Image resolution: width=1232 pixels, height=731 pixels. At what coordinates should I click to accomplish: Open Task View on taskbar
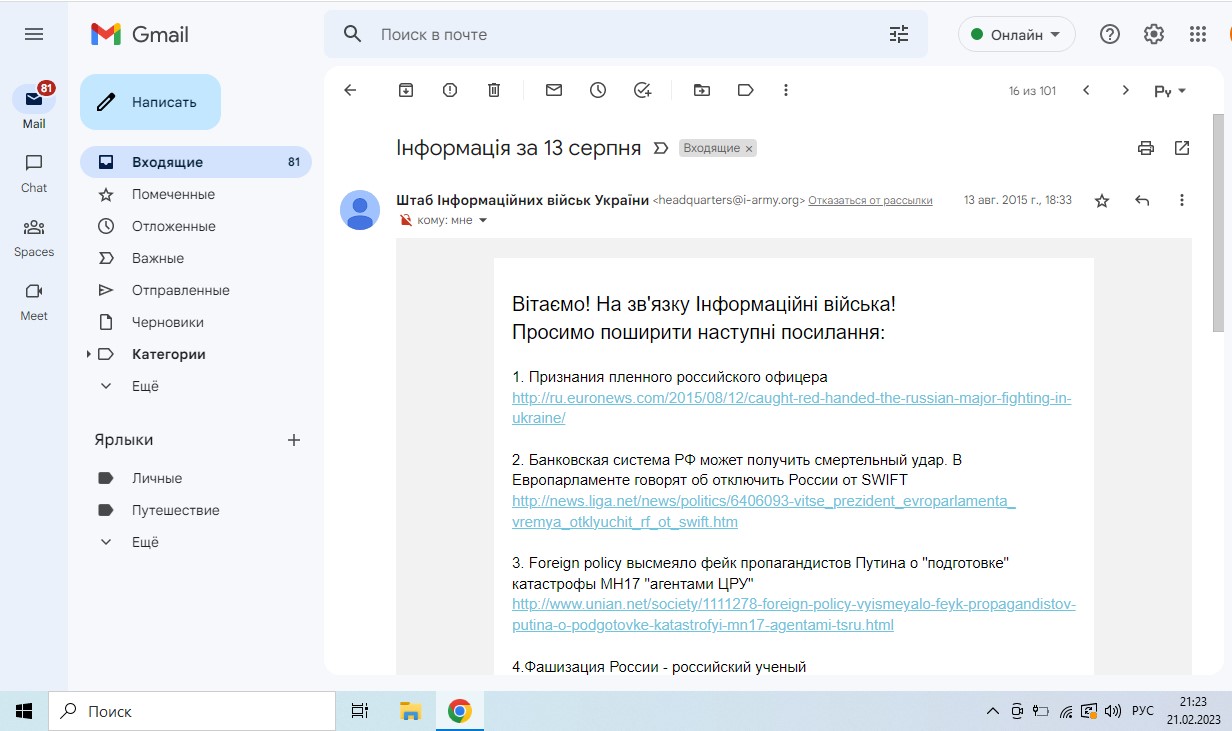360,711
